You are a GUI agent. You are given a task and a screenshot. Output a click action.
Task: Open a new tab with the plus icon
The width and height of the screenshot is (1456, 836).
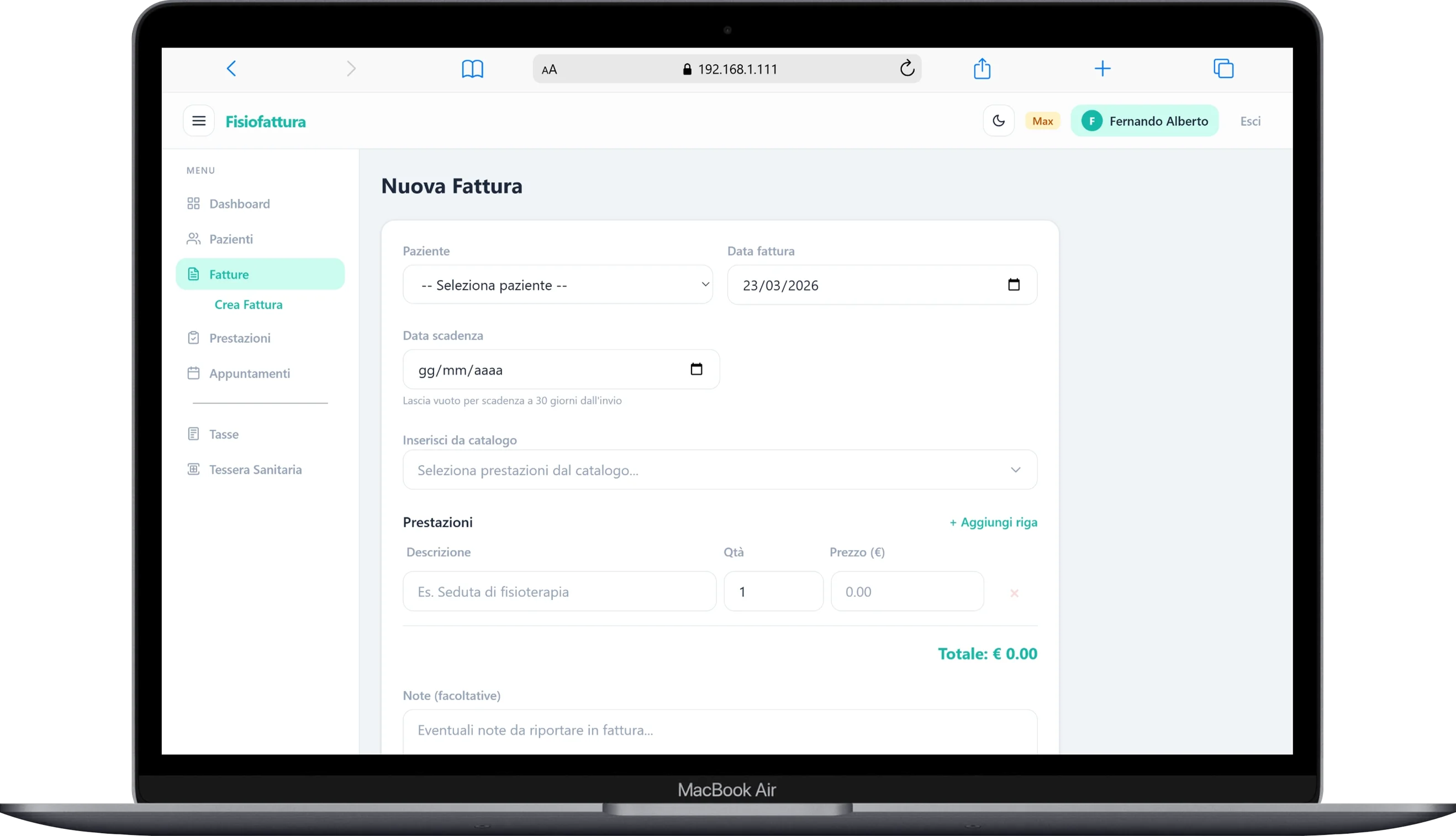click(1102, 69)
